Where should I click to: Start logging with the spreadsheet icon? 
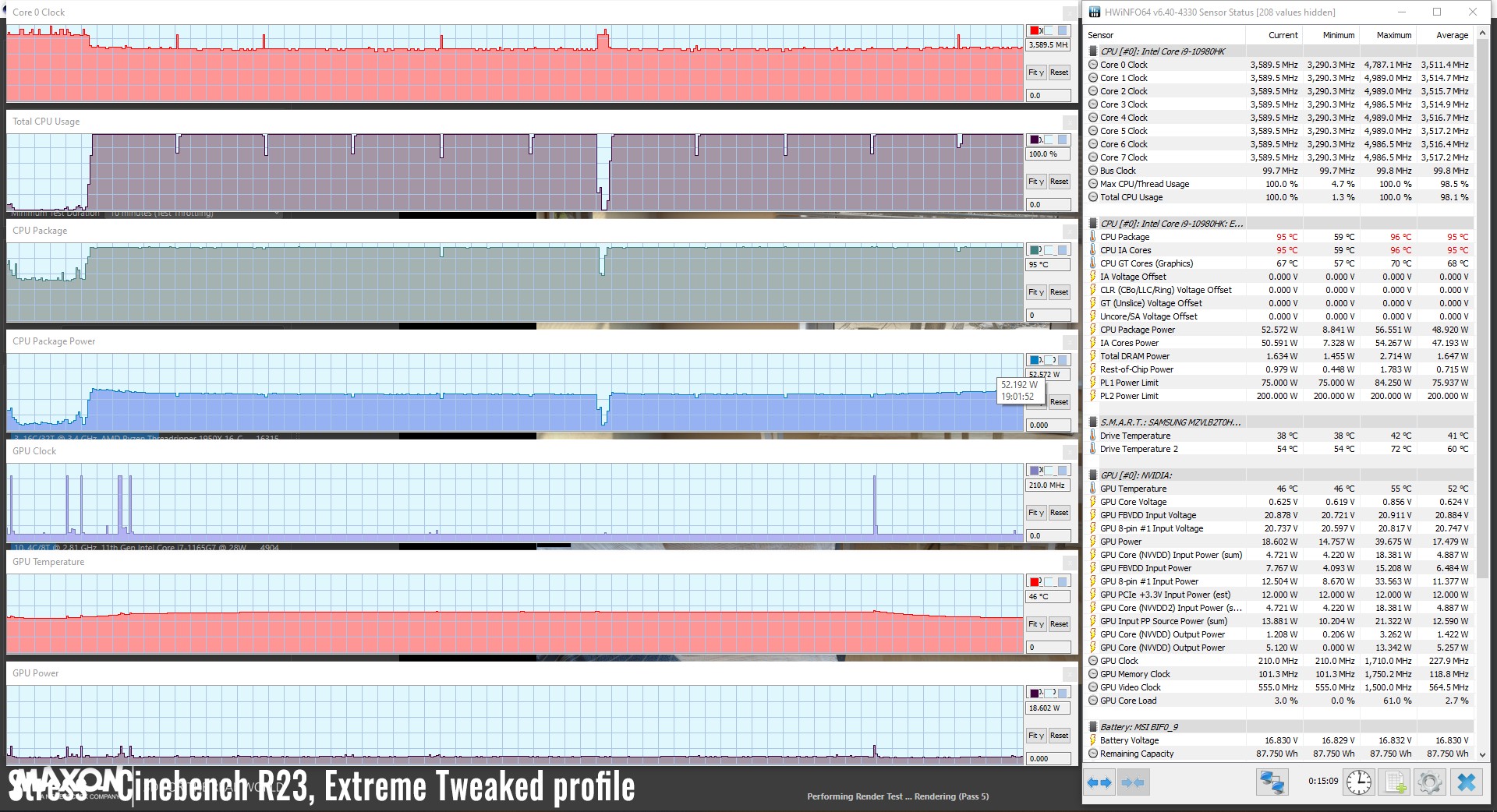click(1394, 782)
